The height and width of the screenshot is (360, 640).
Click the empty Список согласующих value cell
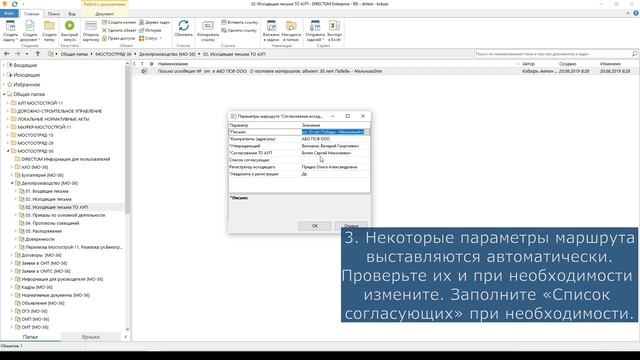(x=335, y=160)
